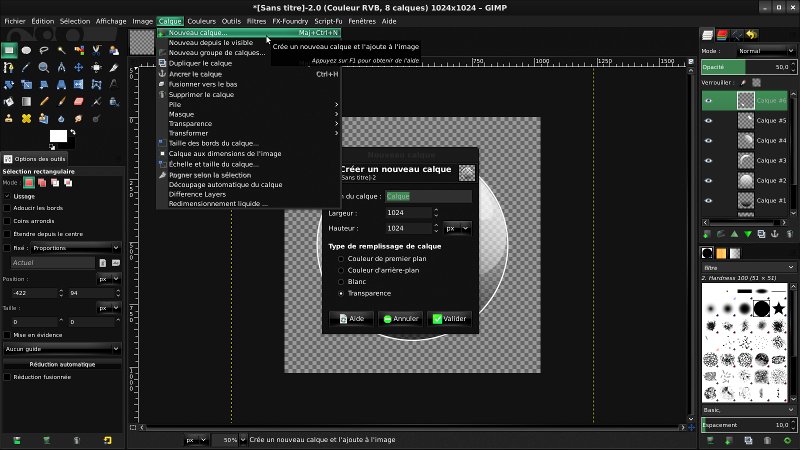Enable Réduction fusionnée checkbox
This screenshot has height=450, width=800.
click(7, 377)
